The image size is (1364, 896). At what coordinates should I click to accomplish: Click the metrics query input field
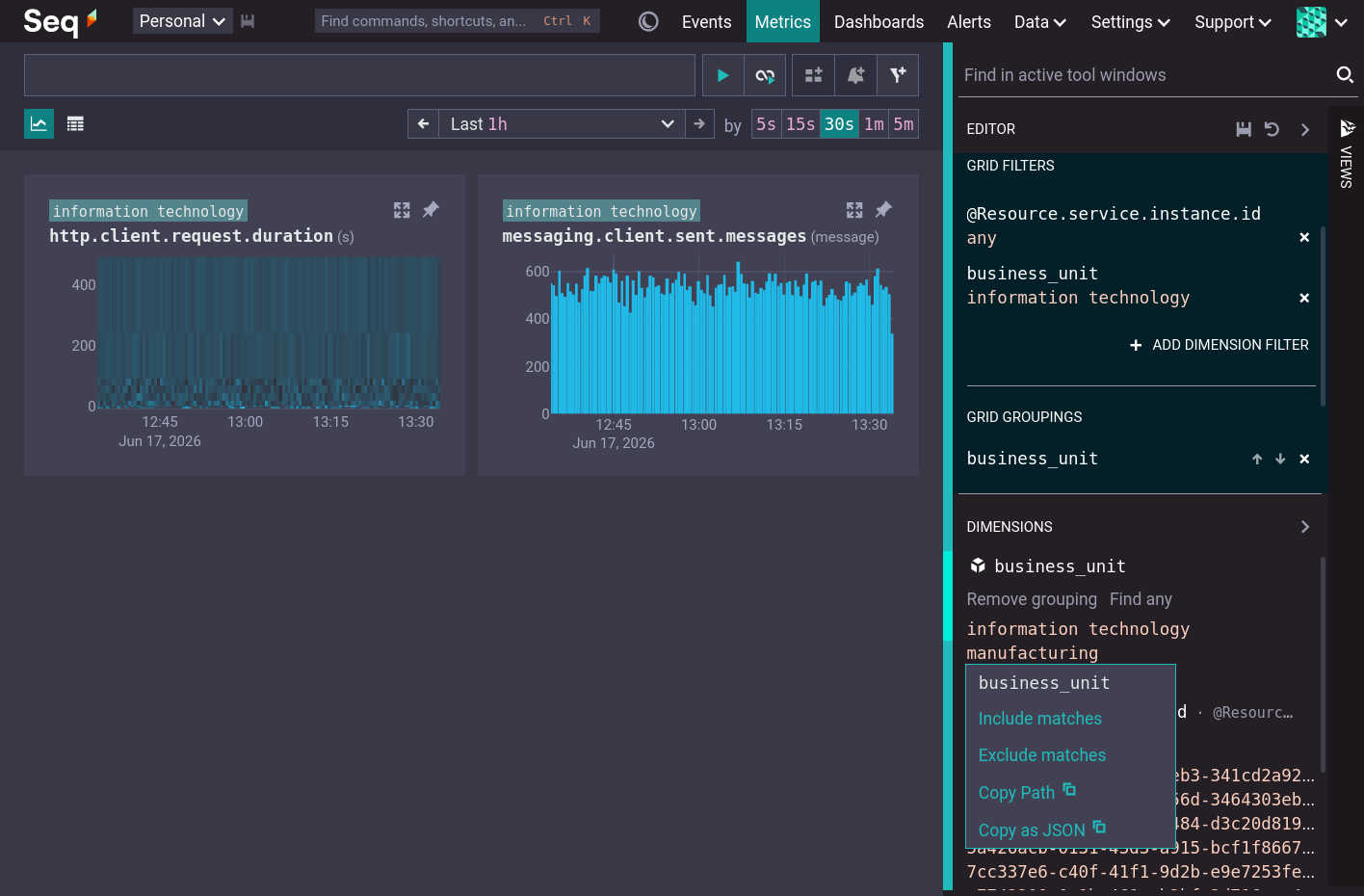coord(359,75)
